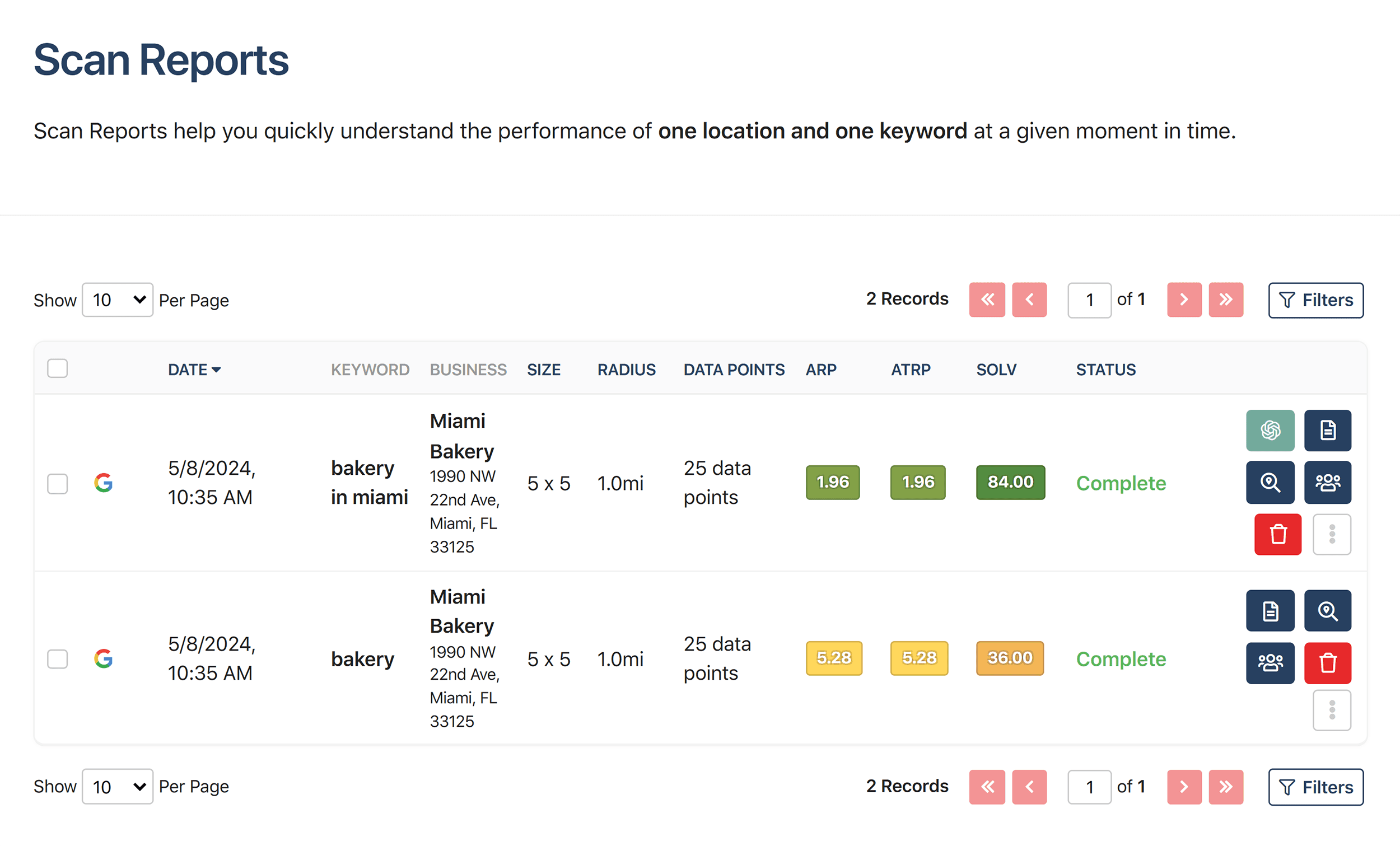Viewport: 1400px width, 846px height.
Task: Toggle the DATE column sort order
Action: [x=194, y=370]
